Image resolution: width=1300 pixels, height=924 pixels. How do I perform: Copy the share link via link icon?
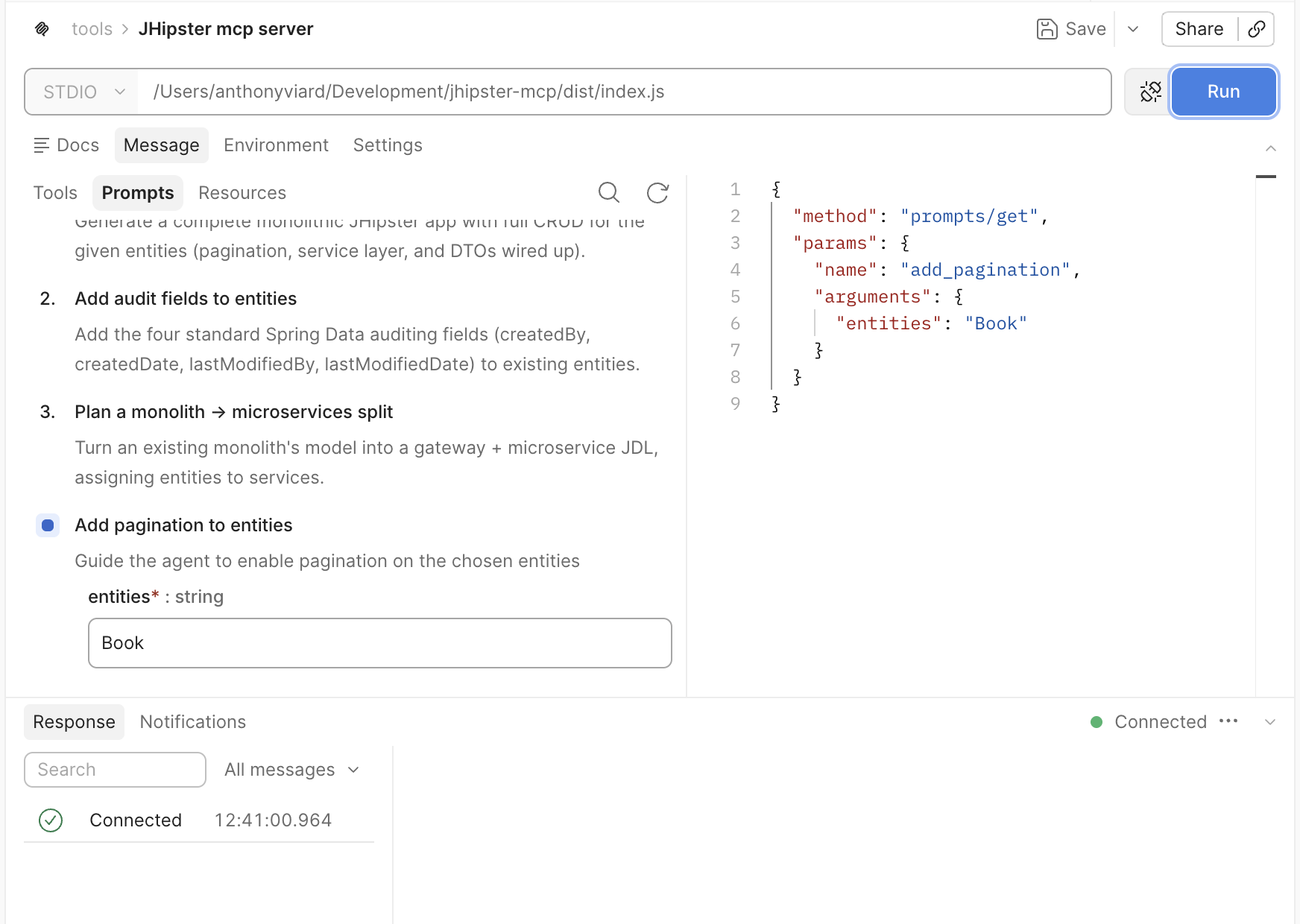[x=1256, y=29]
